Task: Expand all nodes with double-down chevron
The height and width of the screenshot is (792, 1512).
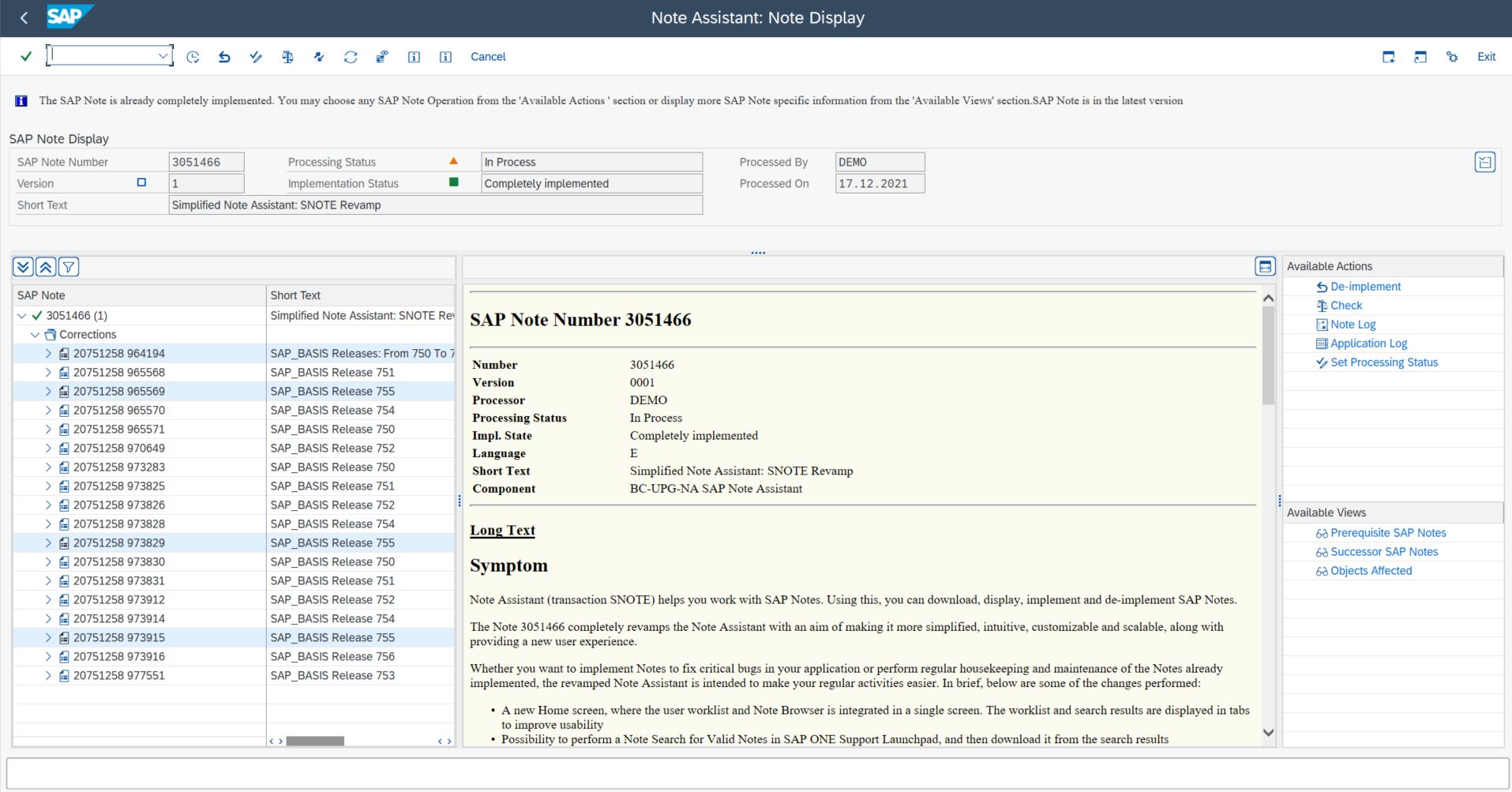Action: coord(23,267)
